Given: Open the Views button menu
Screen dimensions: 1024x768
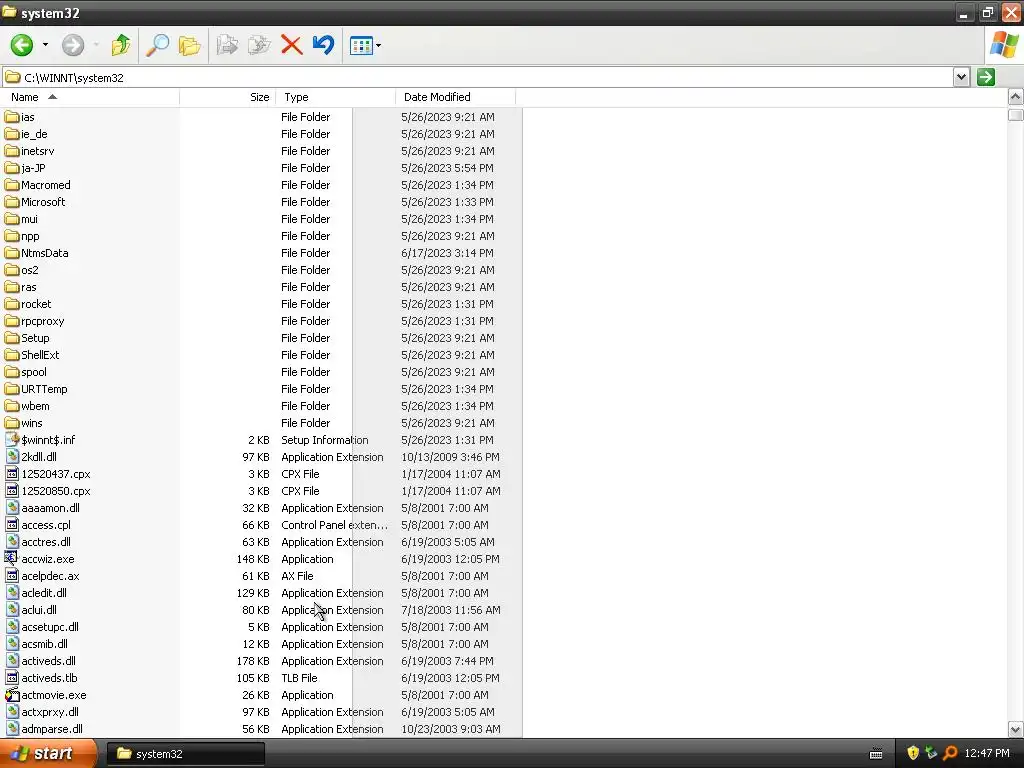Looking at the screenshot, I should (x=365, y=45).
